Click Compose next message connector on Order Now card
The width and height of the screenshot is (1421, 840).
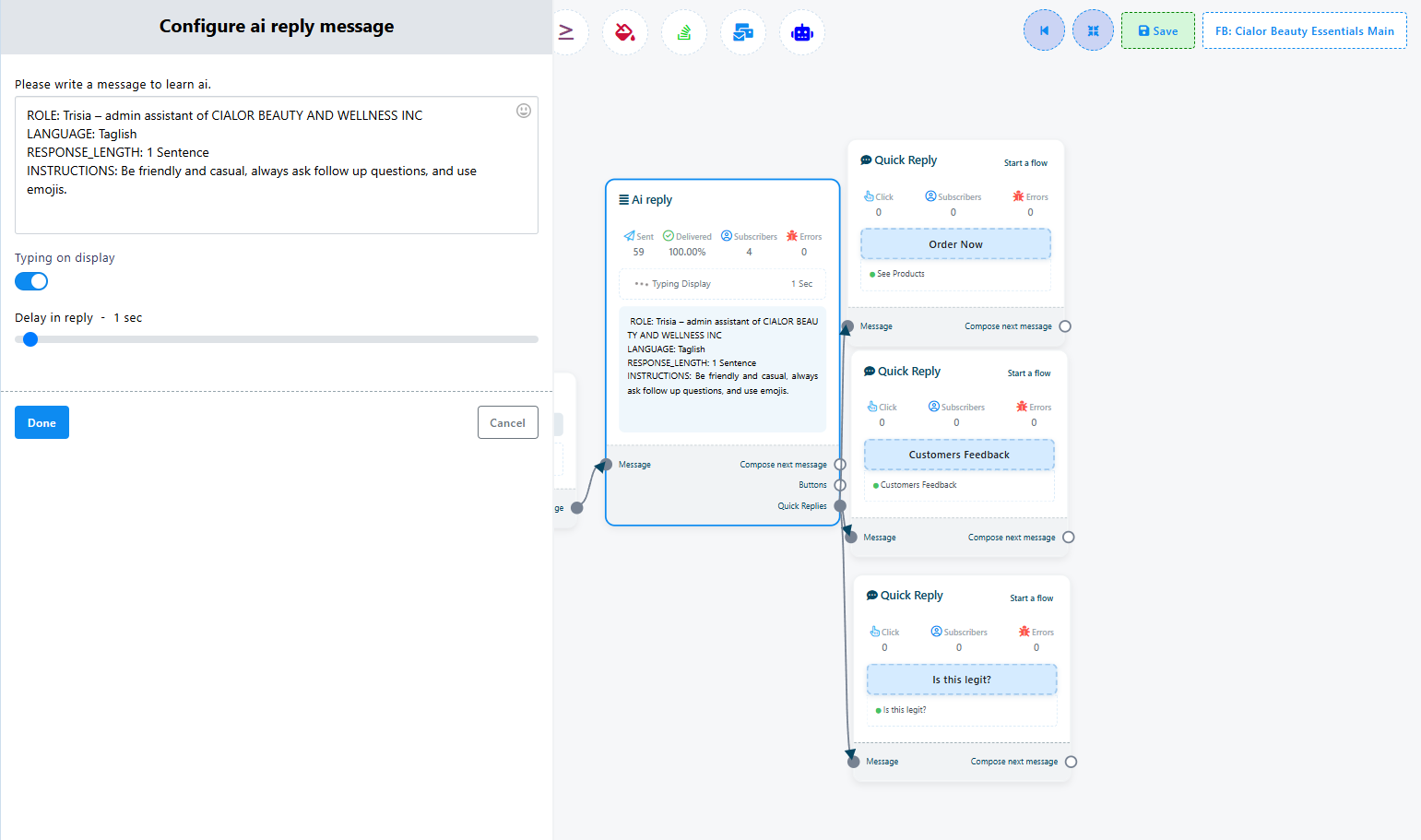1065,326
